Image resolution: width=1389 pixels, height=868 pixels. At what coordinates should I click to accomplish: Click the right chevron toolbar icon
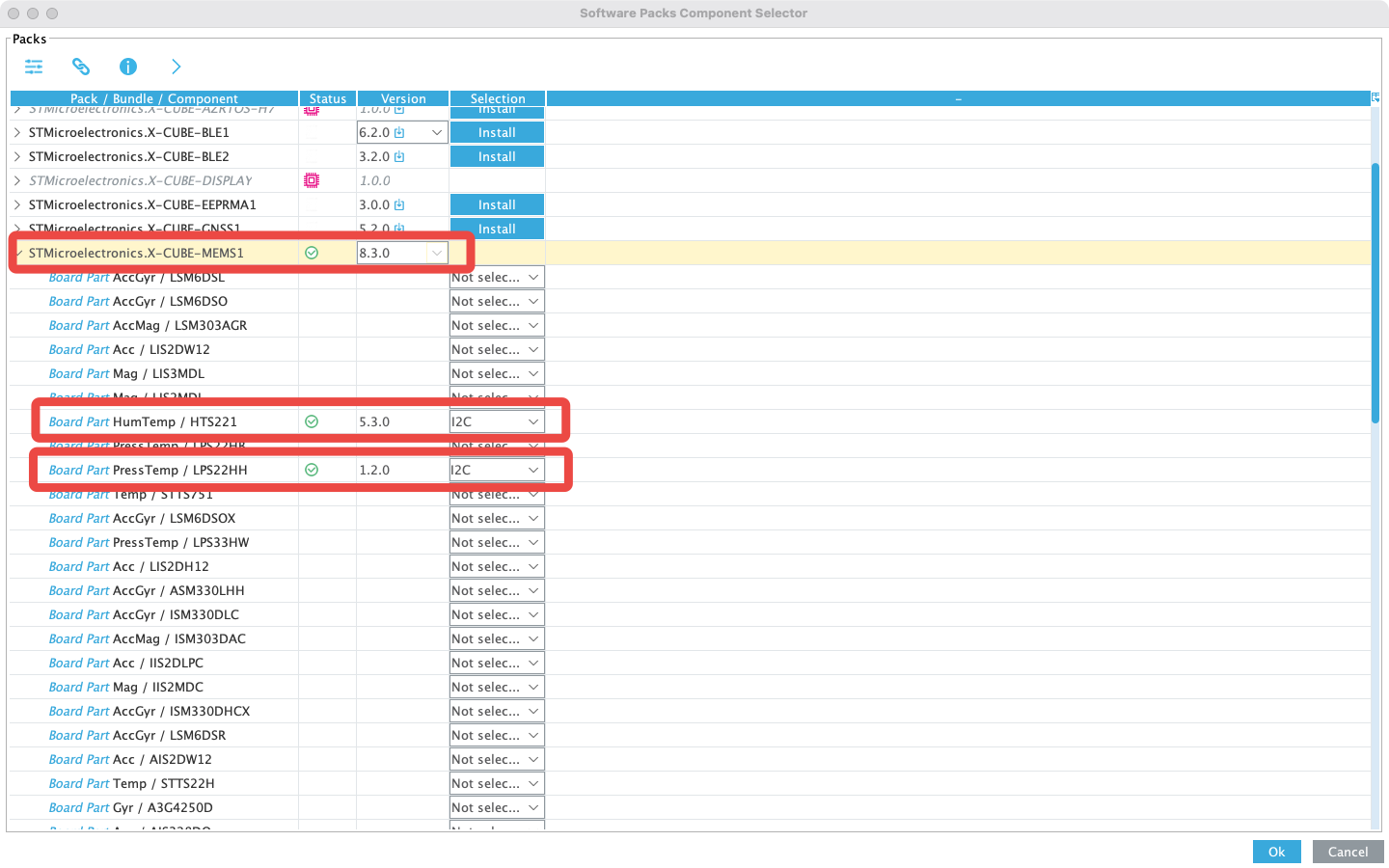176,67
